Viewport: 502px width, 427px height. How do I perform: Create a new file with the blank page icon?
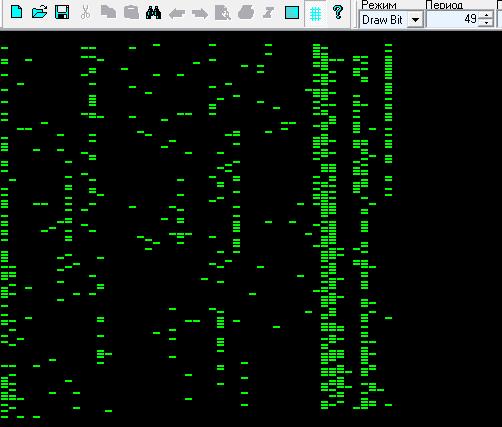16,12
